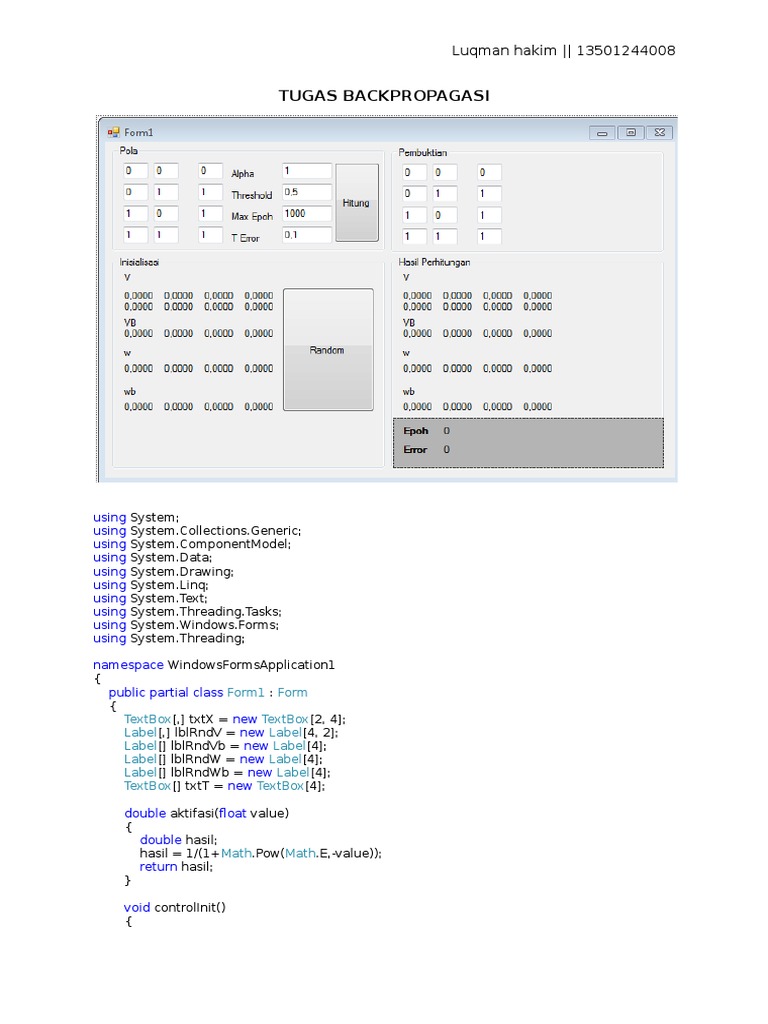Click the line declaring lblRndWb

click(227, 773)
